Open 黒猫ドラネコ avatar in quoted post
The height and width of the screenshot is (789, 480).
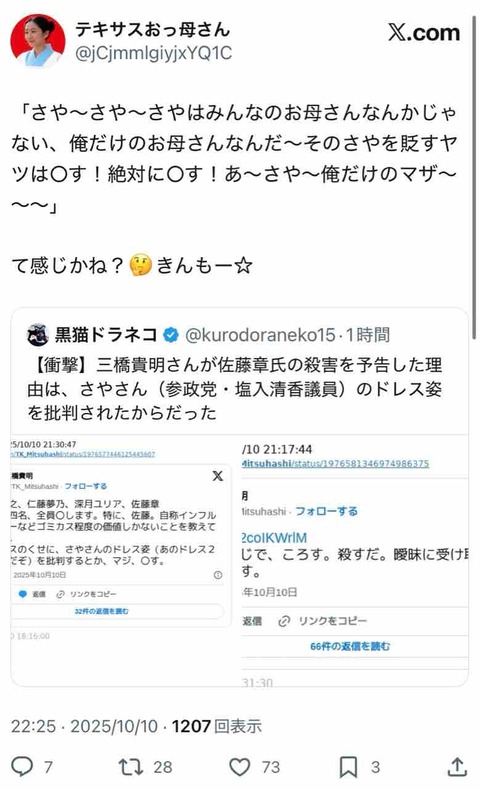(x=38, y=335)
